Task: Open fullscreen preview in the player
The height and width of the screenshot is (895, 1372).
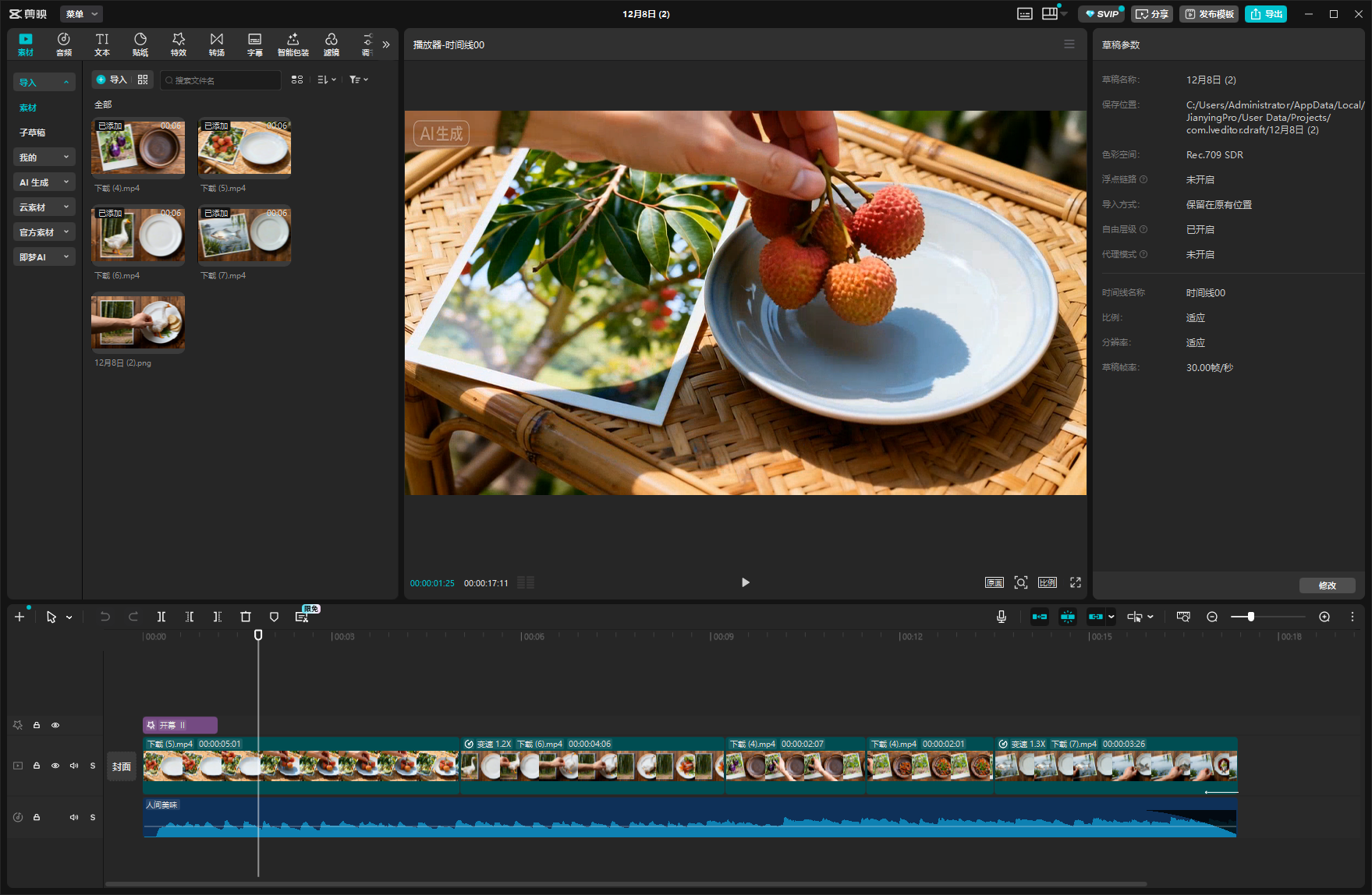Action: pos(1076,582)
